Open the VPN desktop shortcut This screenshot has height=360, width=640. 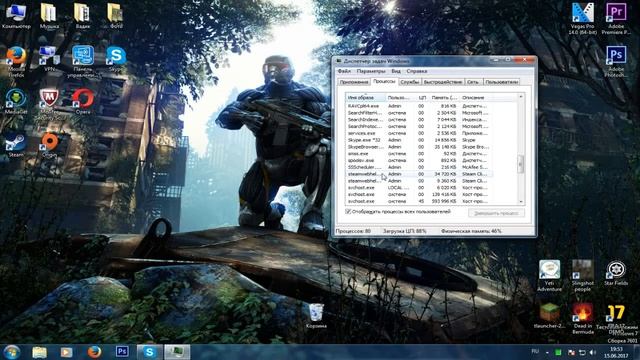pyautogui.click(x=49, y=58)
